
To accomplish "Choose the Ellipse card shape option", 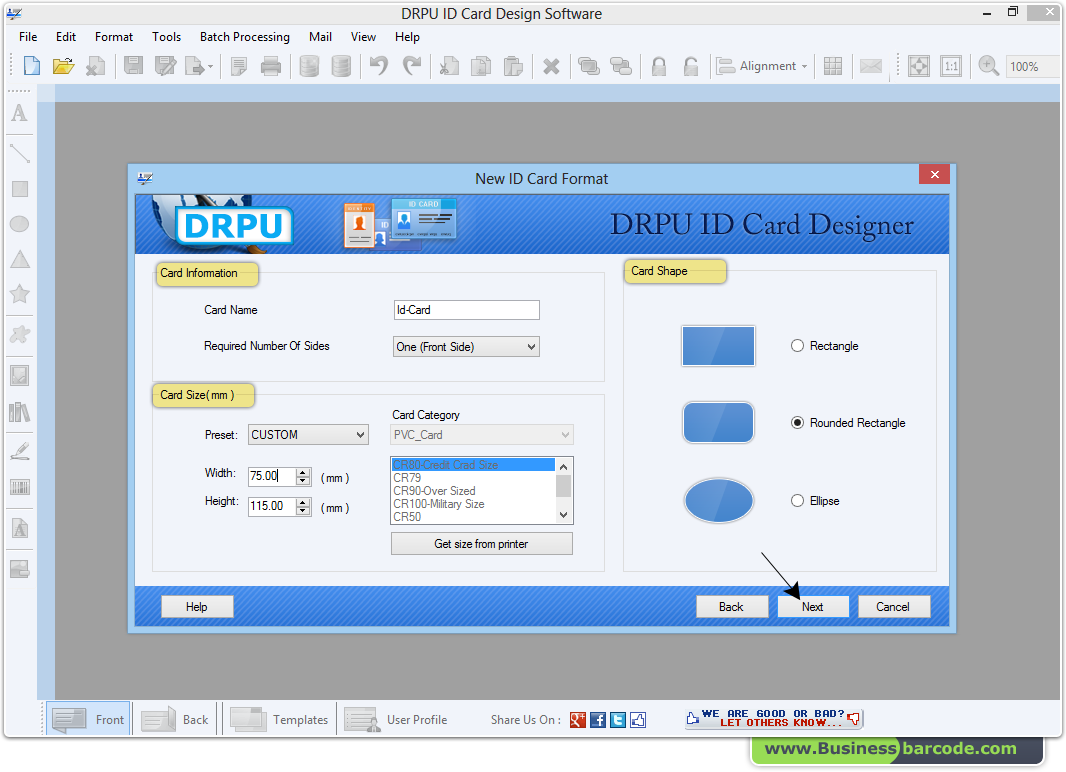I will (x=797, y=500).
